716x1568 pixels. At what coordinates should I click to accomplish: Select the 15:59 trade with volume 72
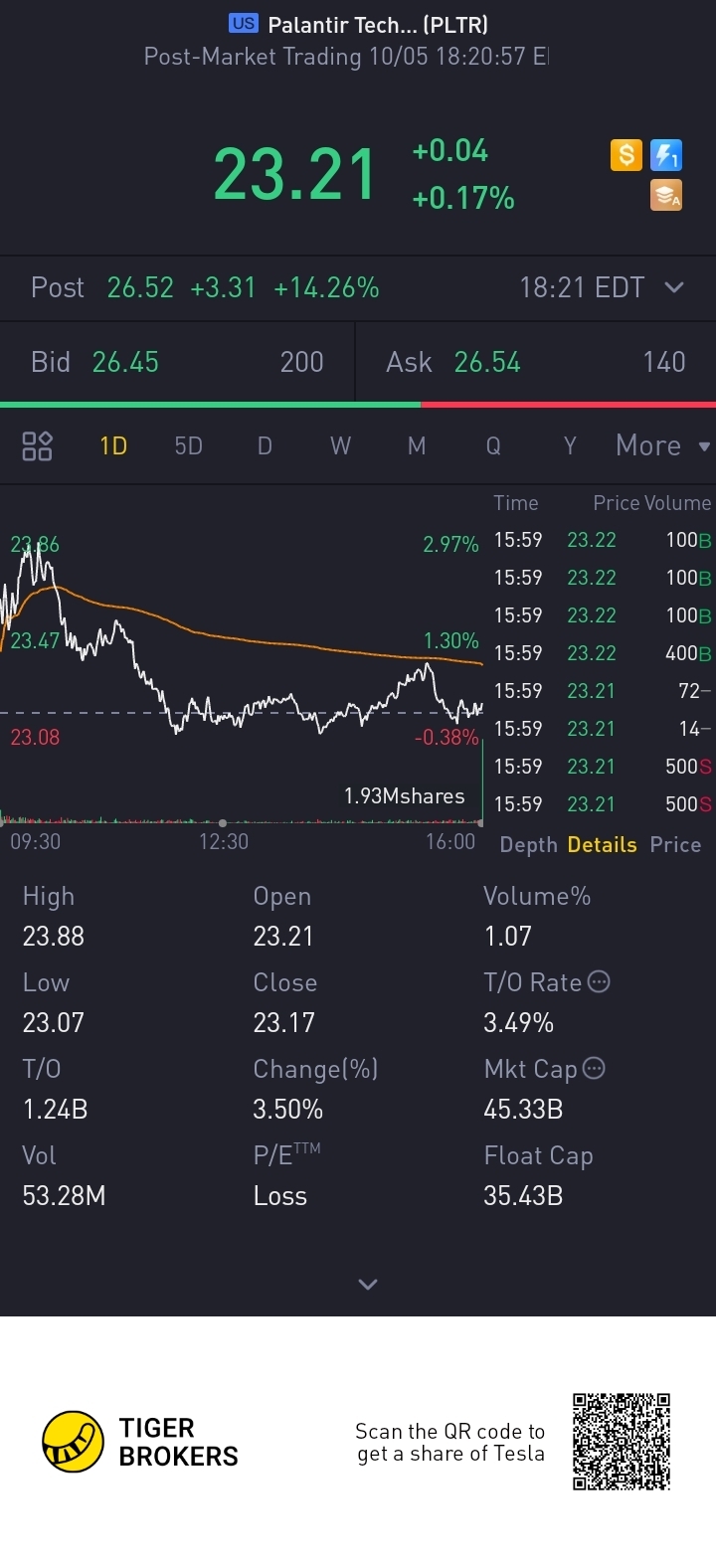click(x=603, y=691)
